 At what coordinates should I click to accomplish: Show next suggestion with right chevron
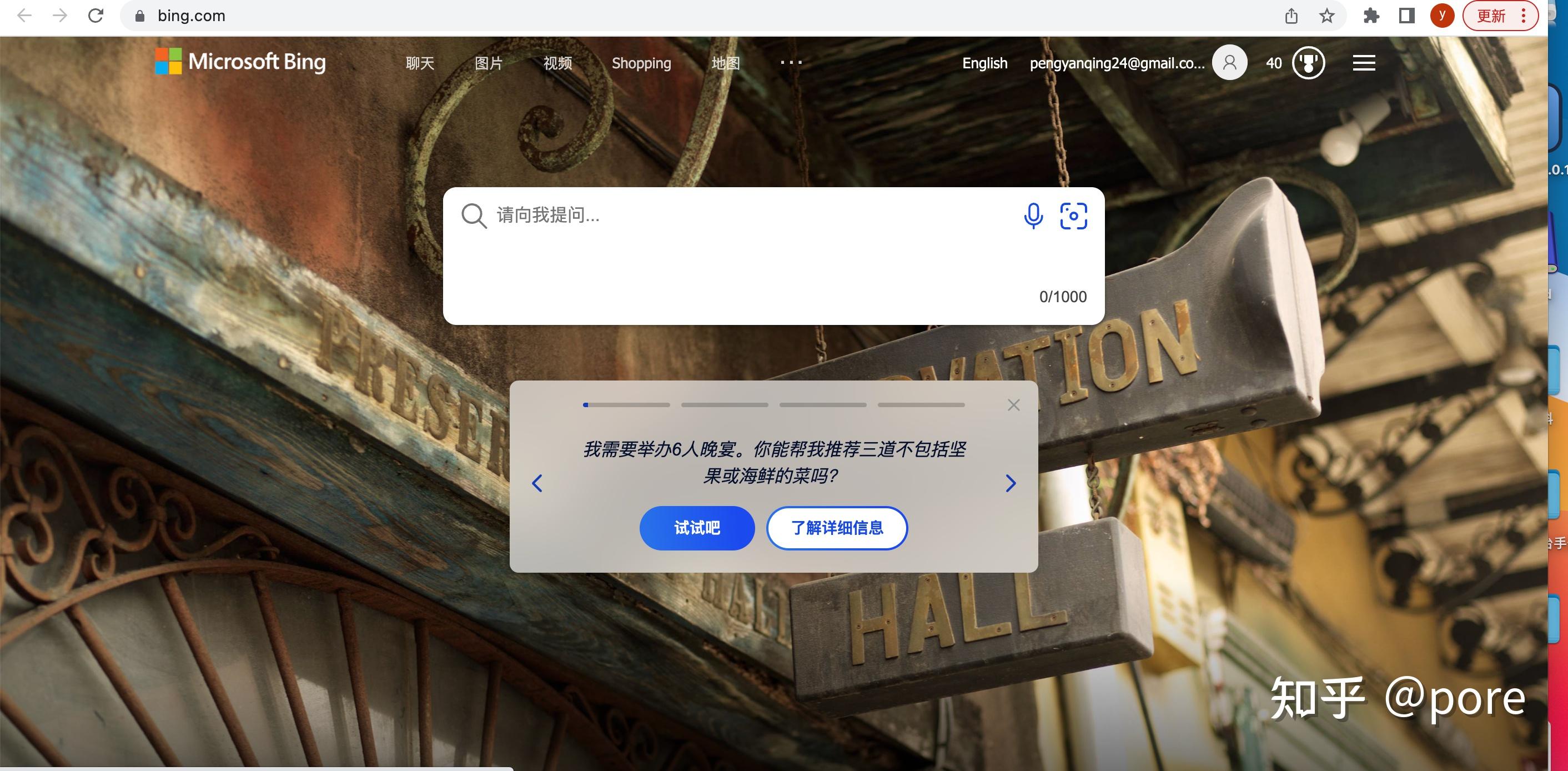pos(1011,483)
